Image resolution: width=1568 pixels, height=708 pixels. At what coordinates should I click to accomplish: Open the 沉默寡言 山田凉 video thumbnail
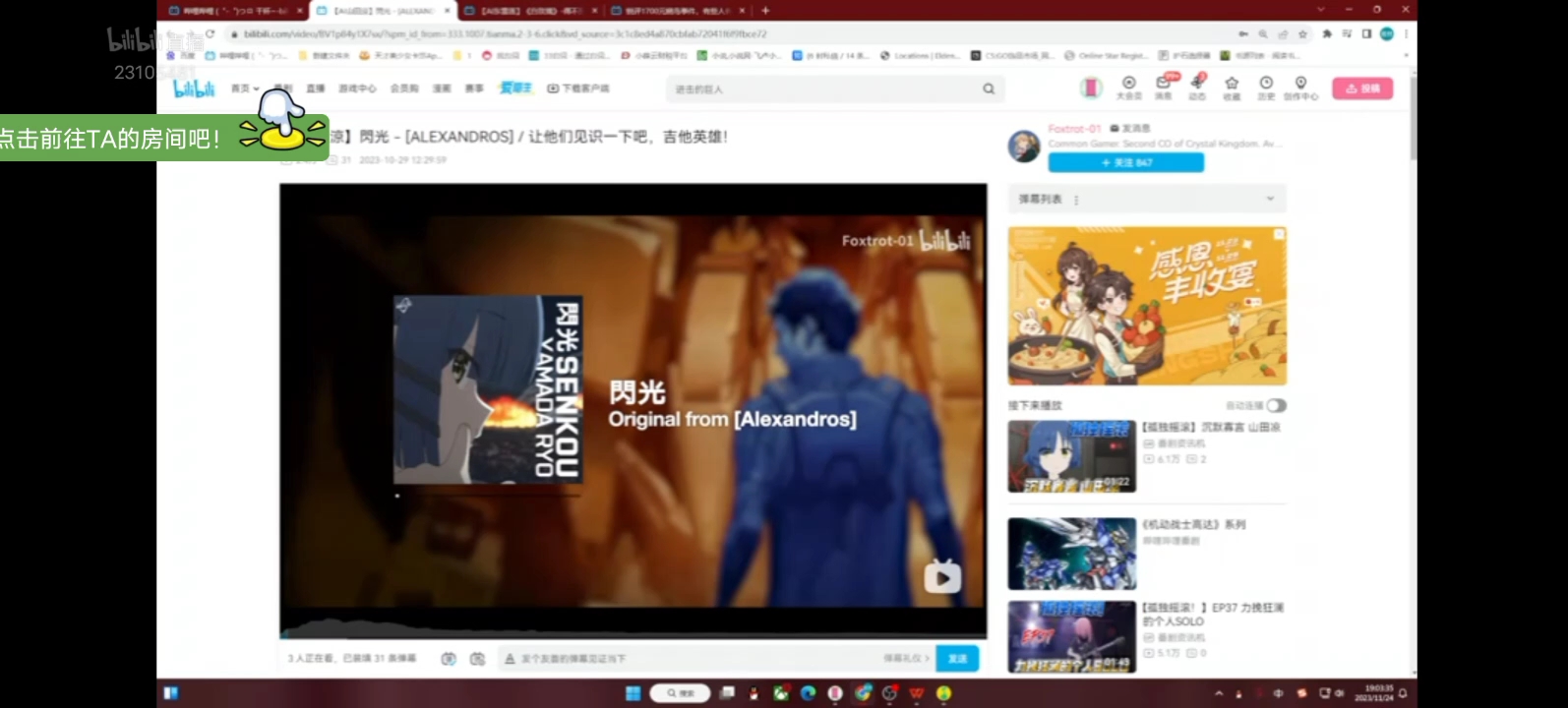(1071, 456)
